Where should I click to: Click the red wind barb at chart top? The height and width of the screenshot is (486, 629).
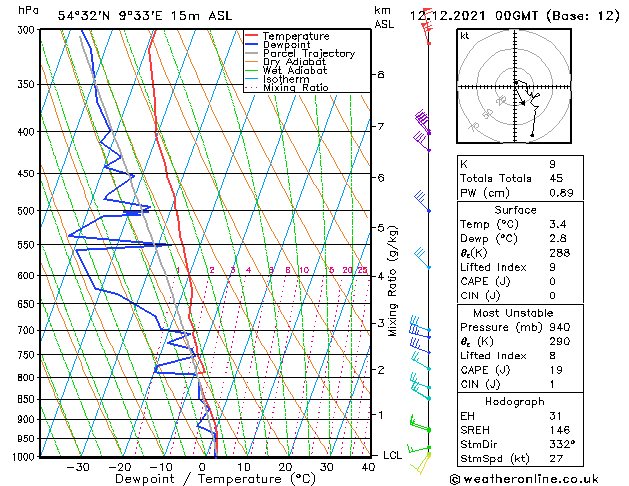(427, 25)
